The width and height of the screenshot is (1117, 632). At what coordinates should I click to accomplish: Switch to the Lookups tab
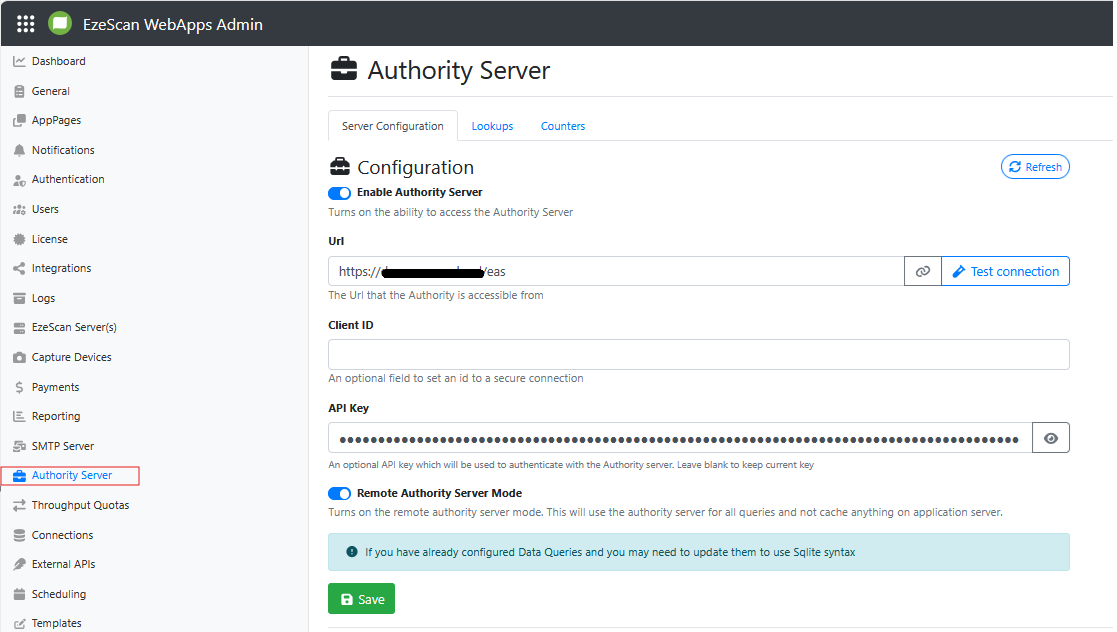coord(492,126)
